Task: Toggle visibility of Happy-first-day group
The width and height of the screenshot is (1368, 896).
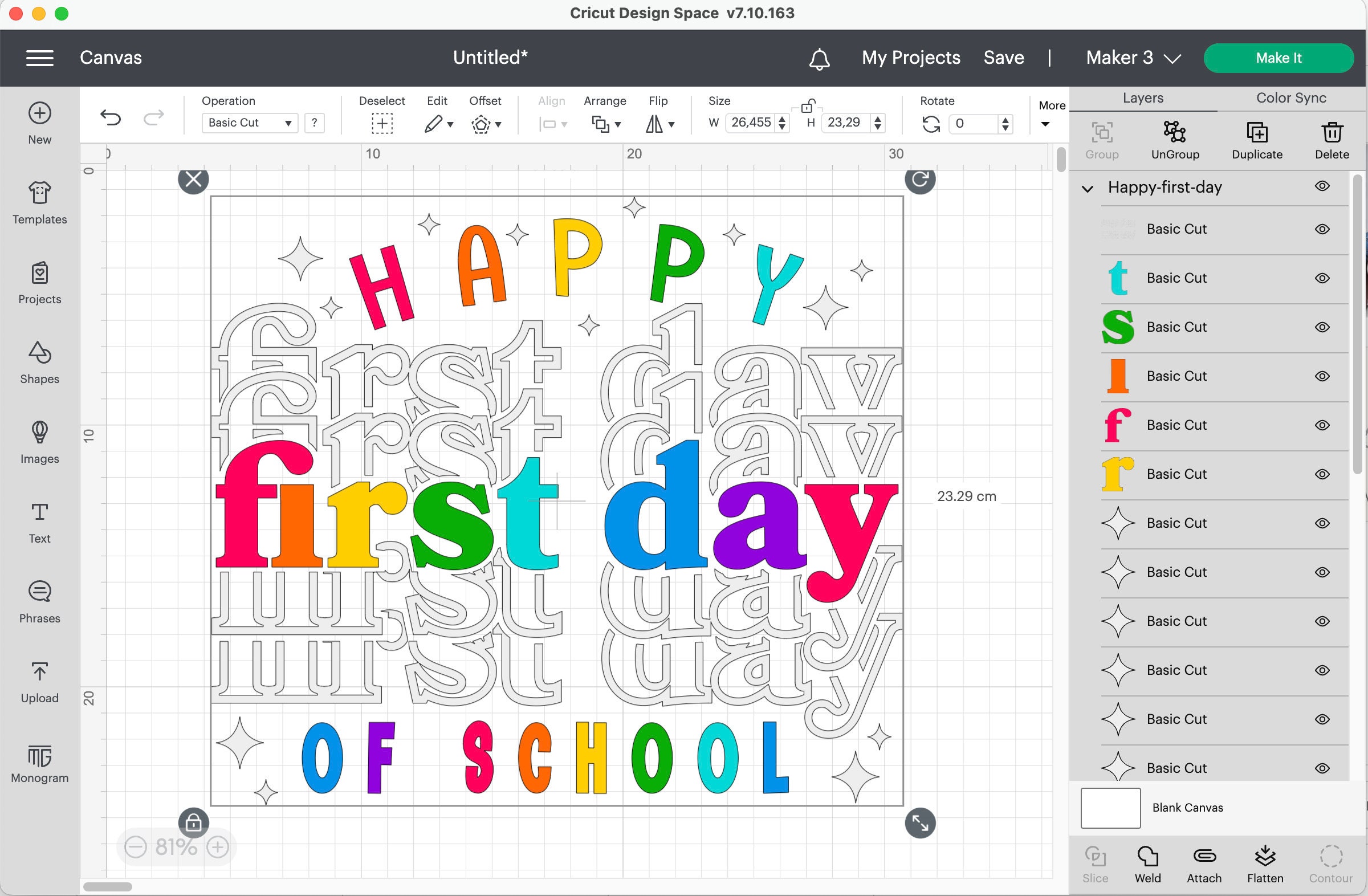Action: point(1322,186)
